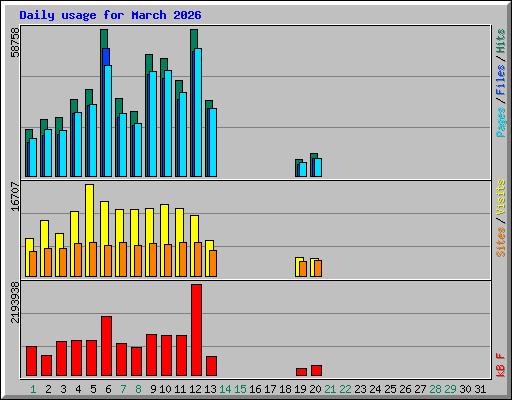Click the cyan 'Pages' legend label
This screenshot has height=400, width=512.
500,122
